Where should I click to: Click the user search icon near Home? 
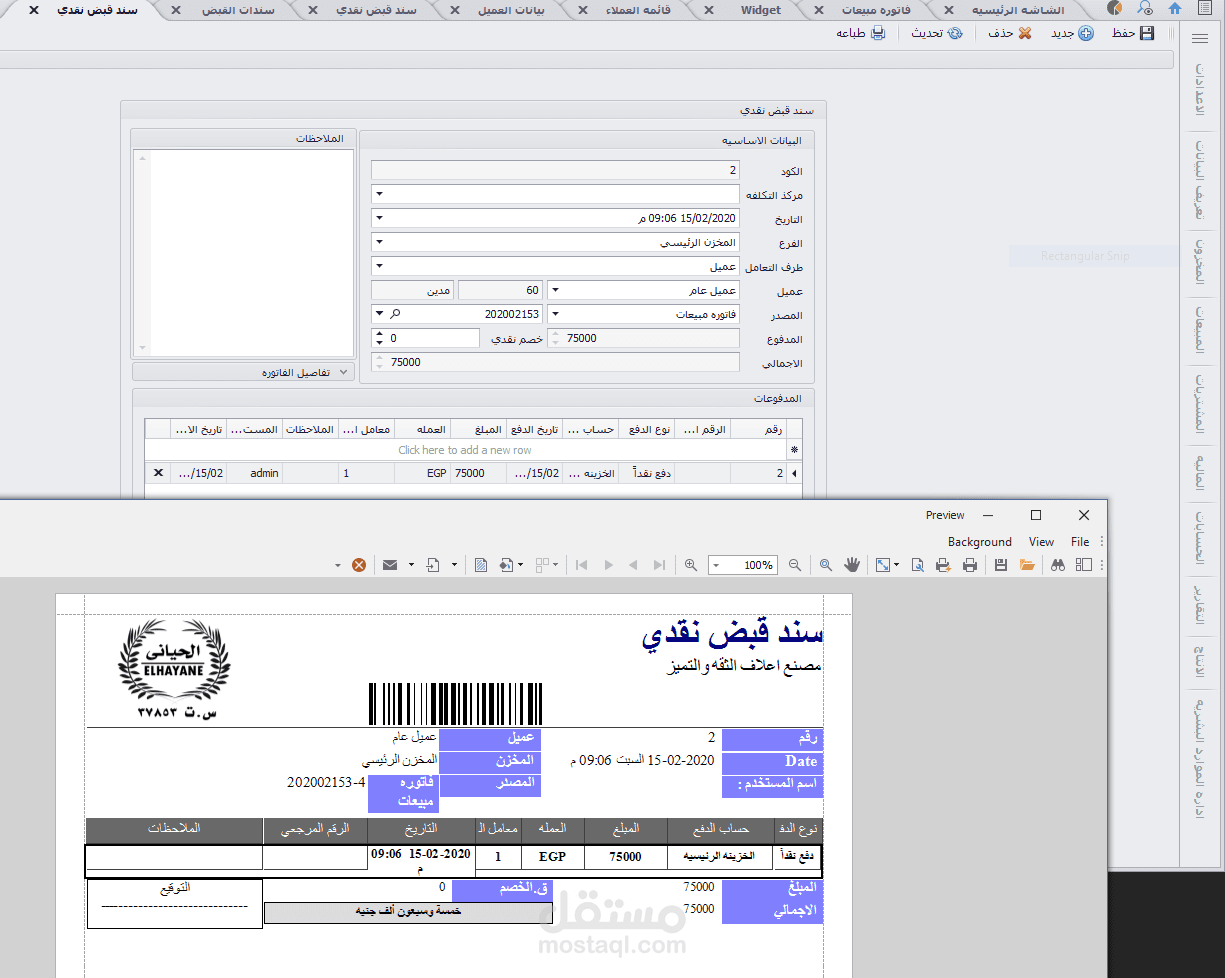pos(1145,9)
